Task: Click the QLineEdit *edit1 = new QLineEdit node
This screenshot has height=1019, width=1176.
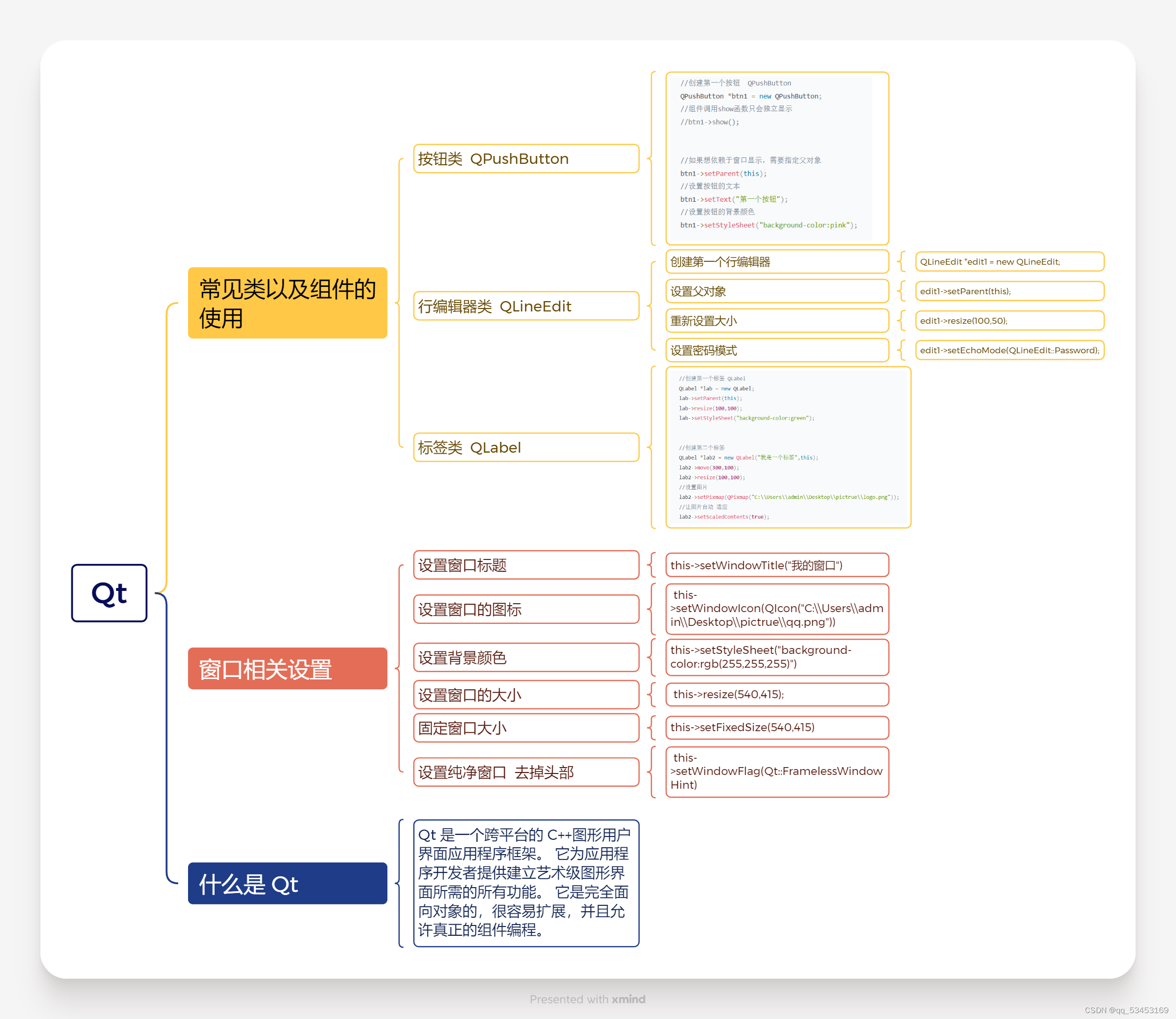Action: [1009, 262]
